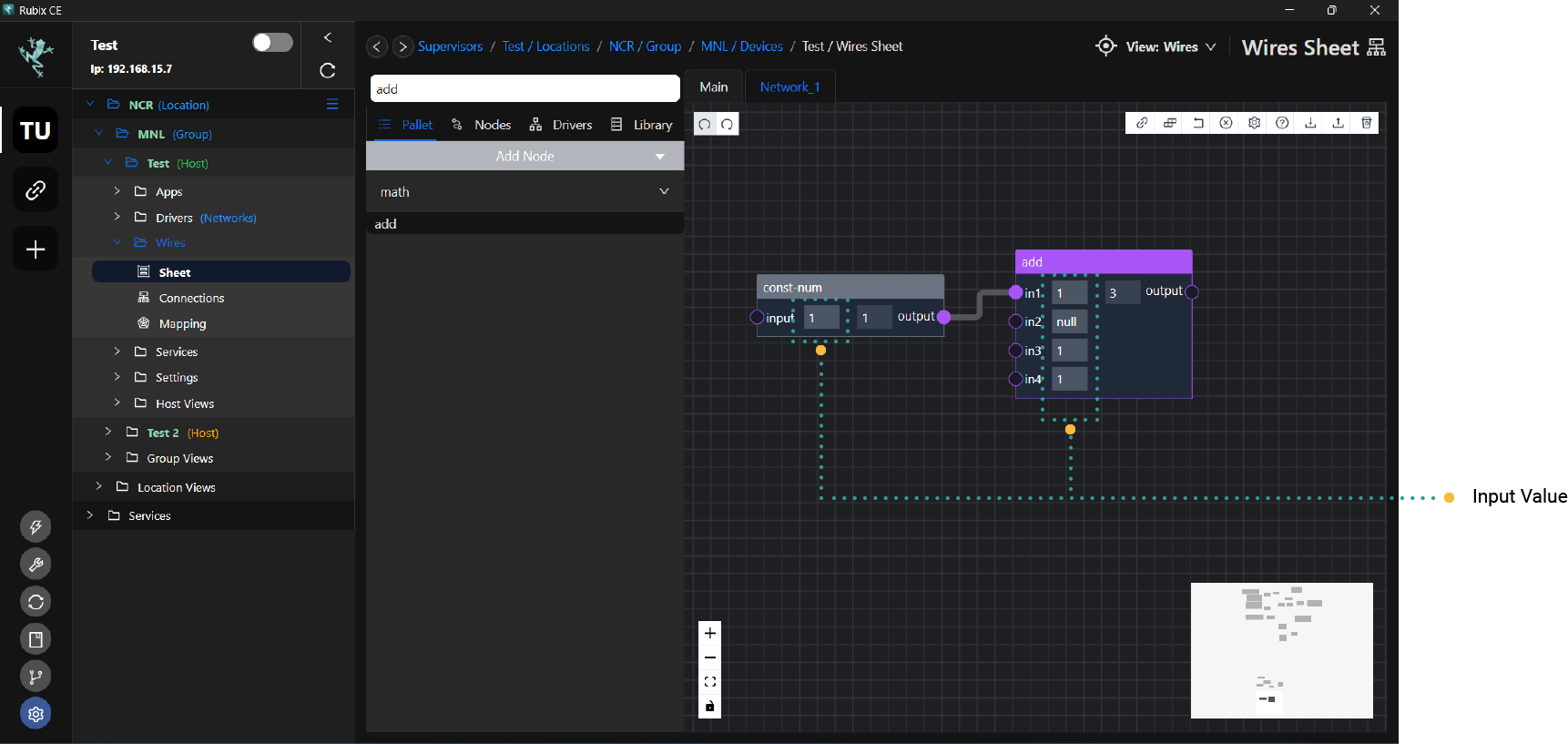Image resolution: width=1568 pixels, height=744 pixels.
Task: Click the blocks layout icon in the canvas toolbar
Action: click(x=1170, y=123)
